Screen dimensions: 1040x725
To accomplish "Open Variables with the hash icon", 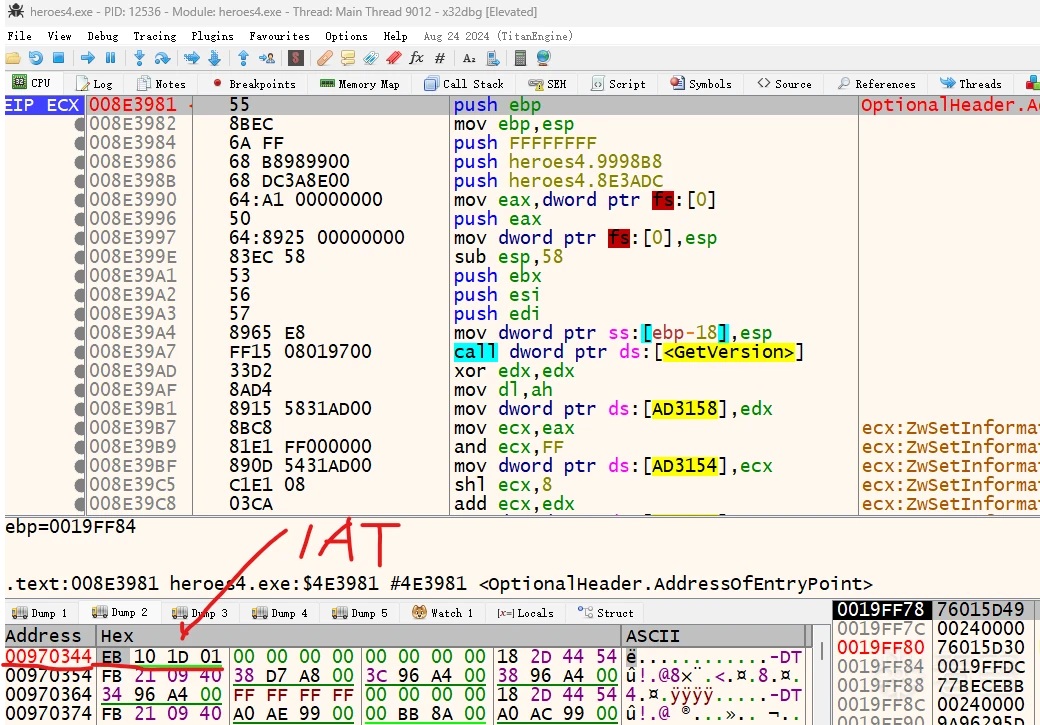I will (x=440, y=58).
